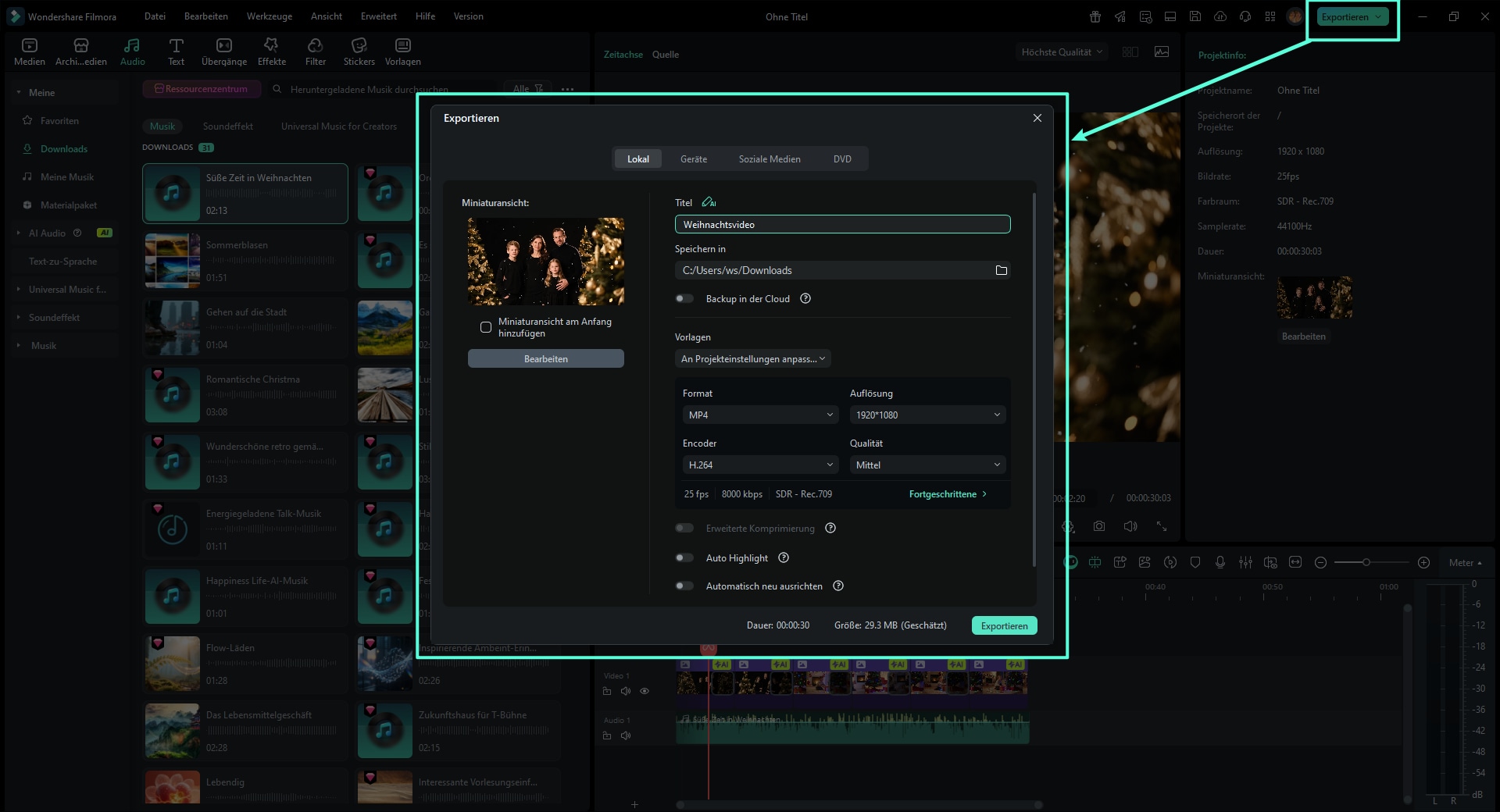Click the folder icon in Speichern in field

1001,270
